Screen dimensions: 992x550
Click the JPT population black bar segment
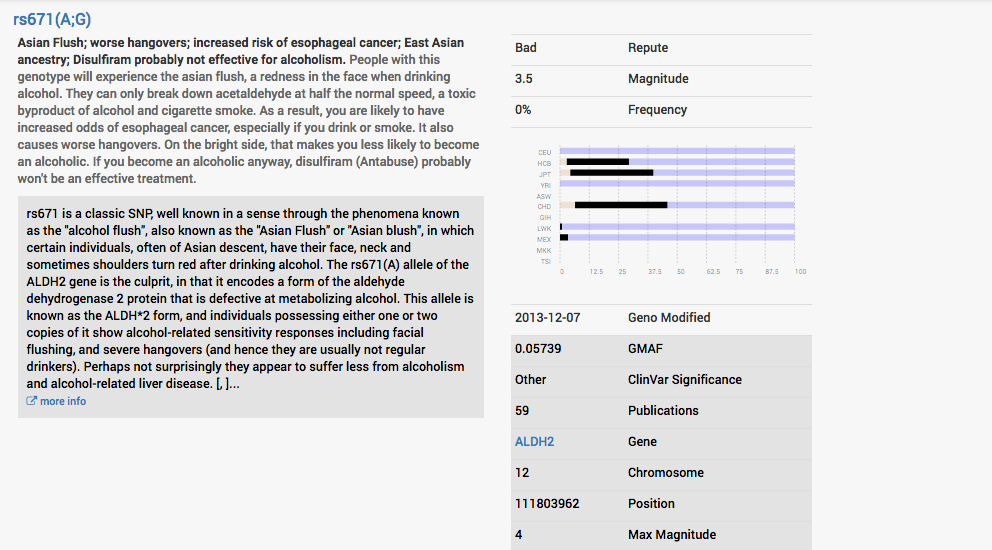coord(611,173)
